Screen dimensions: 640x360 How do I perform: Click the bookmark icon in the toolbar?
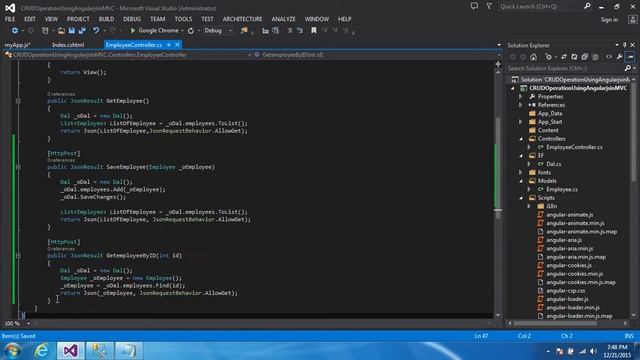313,31
